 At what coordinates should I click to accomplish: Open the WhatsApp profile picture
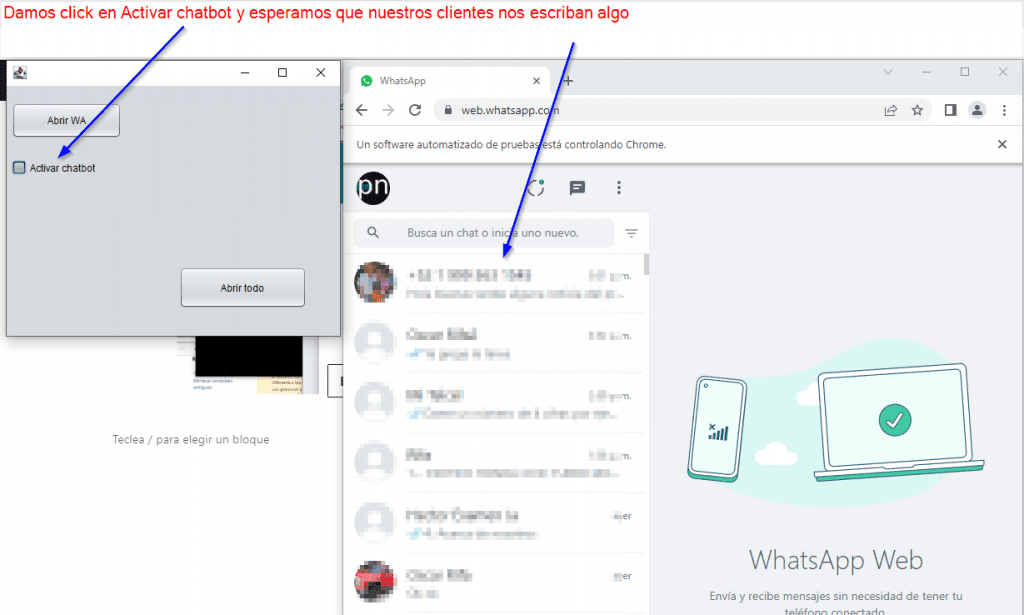pyautogui.click(x=373, y=188)
